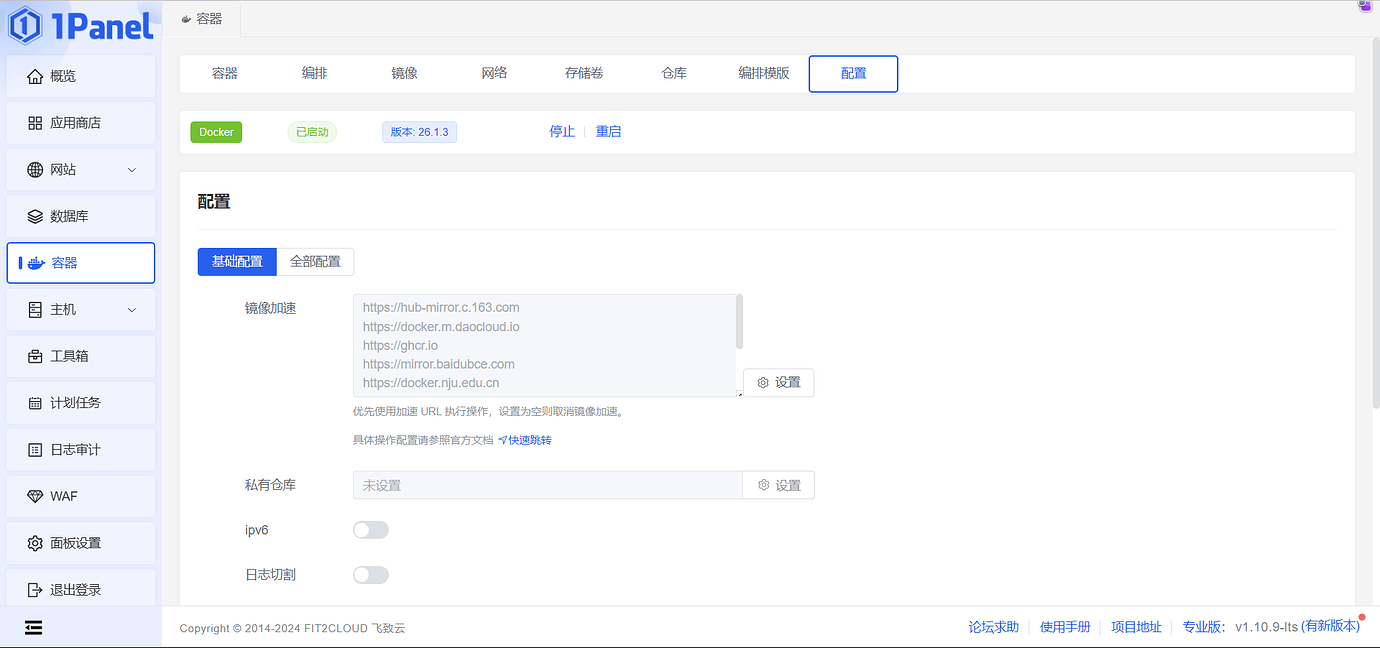Viewport: 1380px width, 648px height.
Task: Click the 专业版 footer link
Action: click(1204, 627)
